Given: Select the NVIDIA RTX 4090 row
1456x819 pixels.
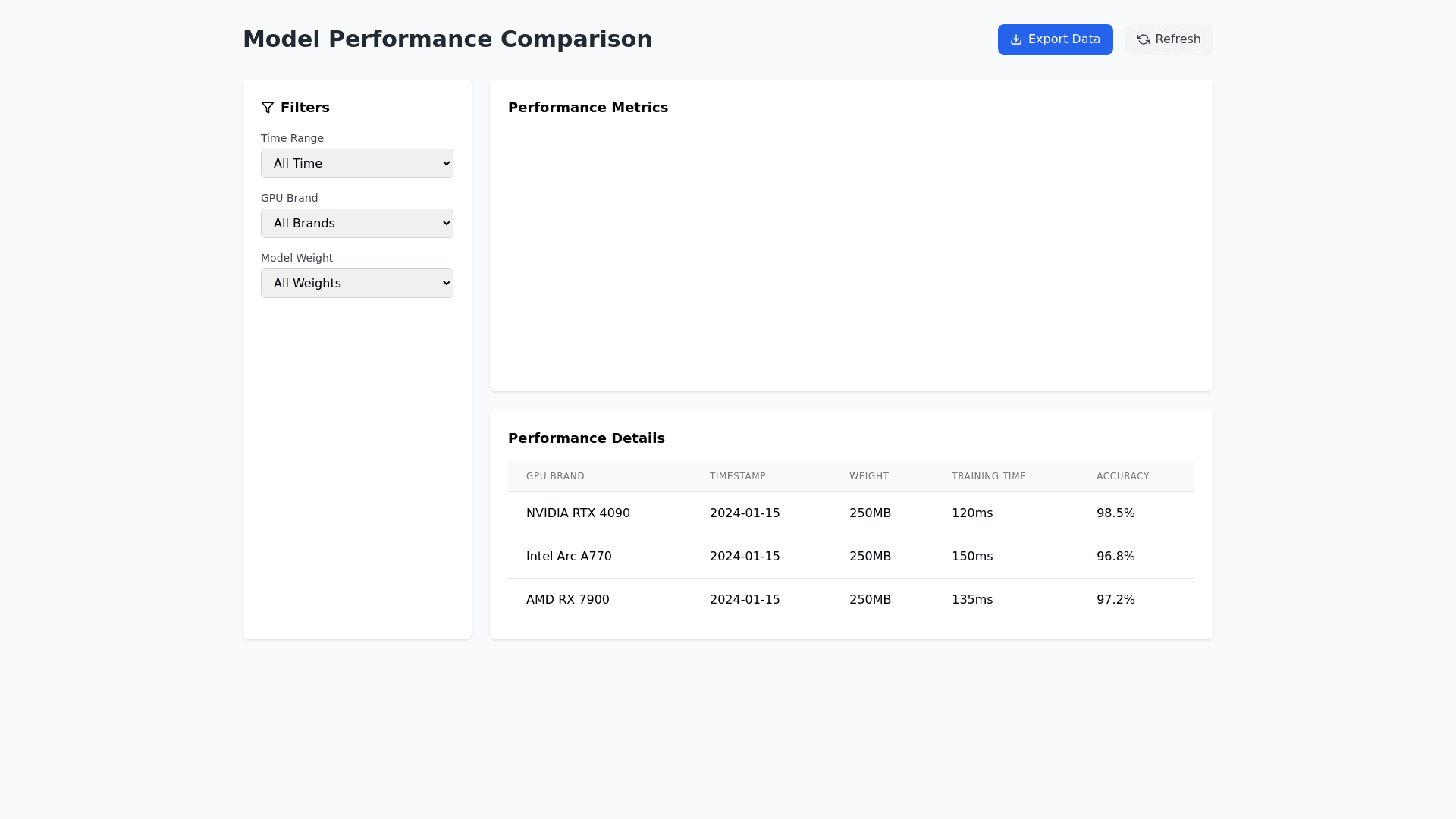Looking at the screenshot, I should (x=578, y=513).
